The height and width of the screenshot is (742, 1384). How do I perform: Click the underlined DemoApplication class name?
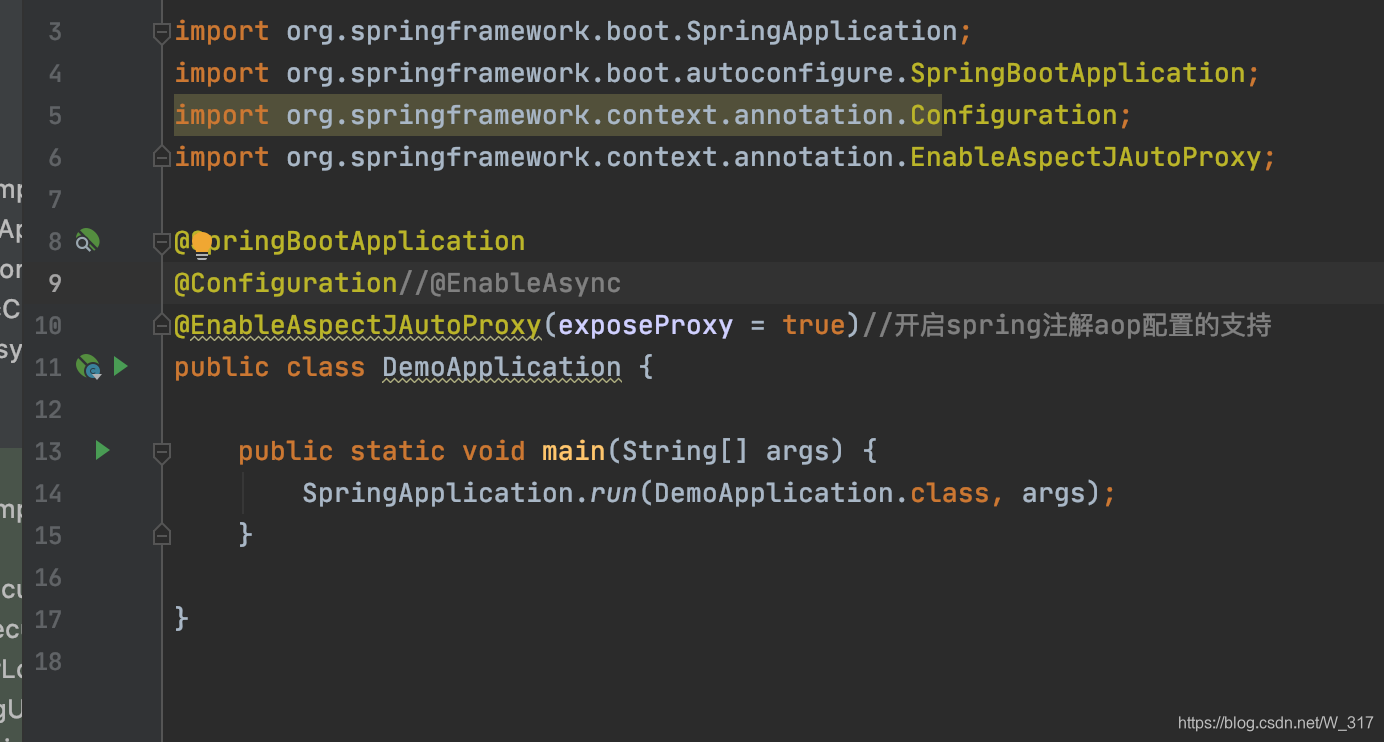tap(501, 366)
